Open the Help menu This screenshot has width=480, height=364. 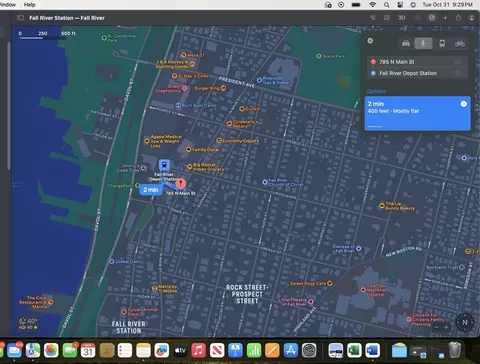29,5
